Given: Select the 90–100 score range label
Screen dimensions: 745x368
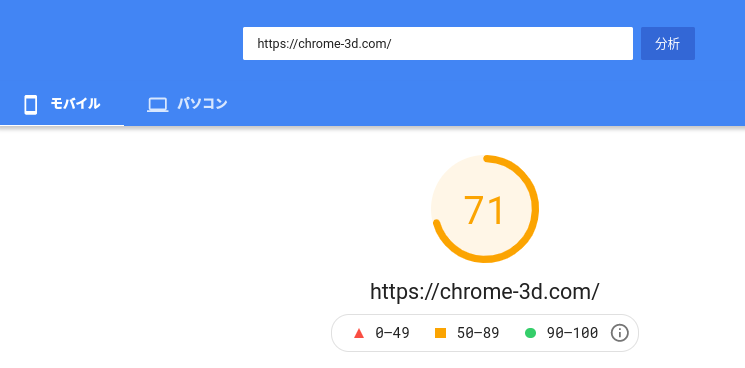Looking at the screenshot, I should (573, 333).
